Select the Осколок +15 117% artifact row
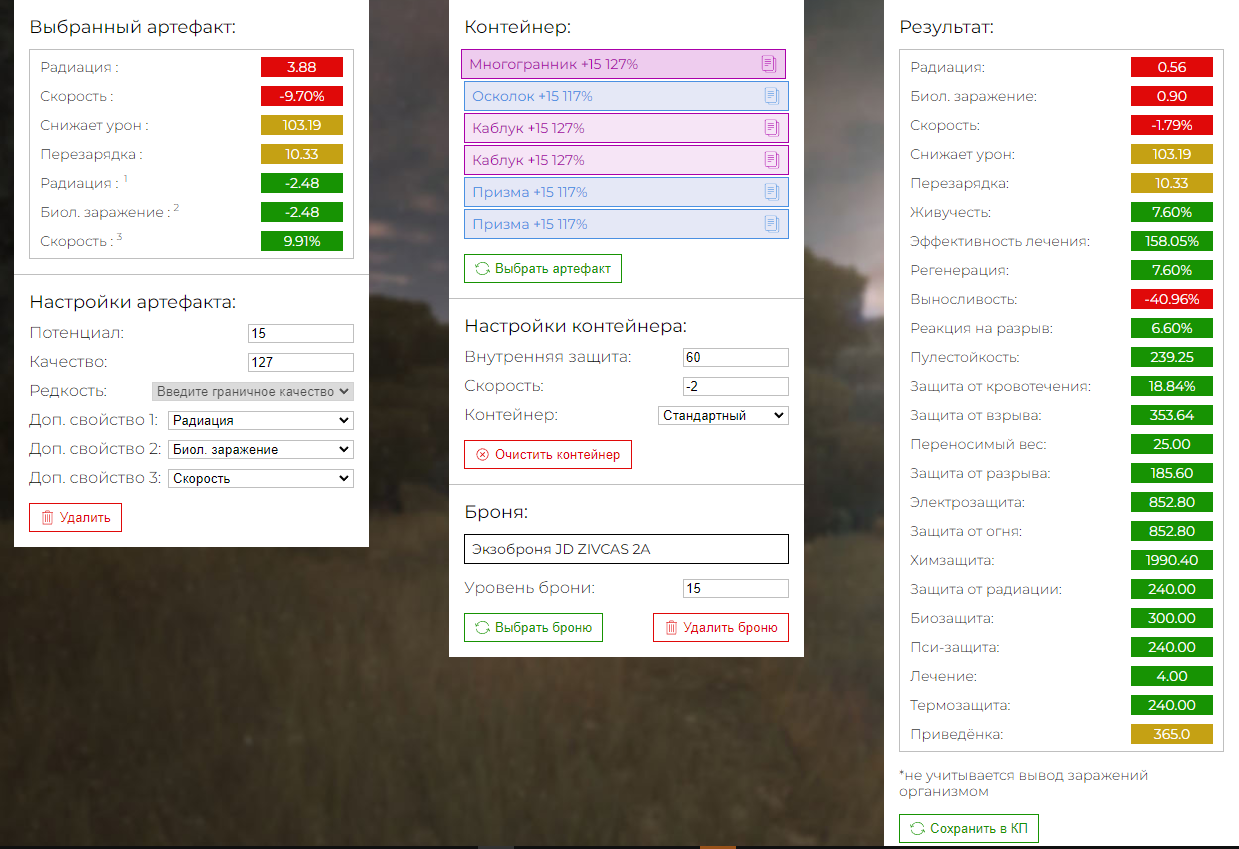This screenshot has width=1239, height=849. (626, 96)
